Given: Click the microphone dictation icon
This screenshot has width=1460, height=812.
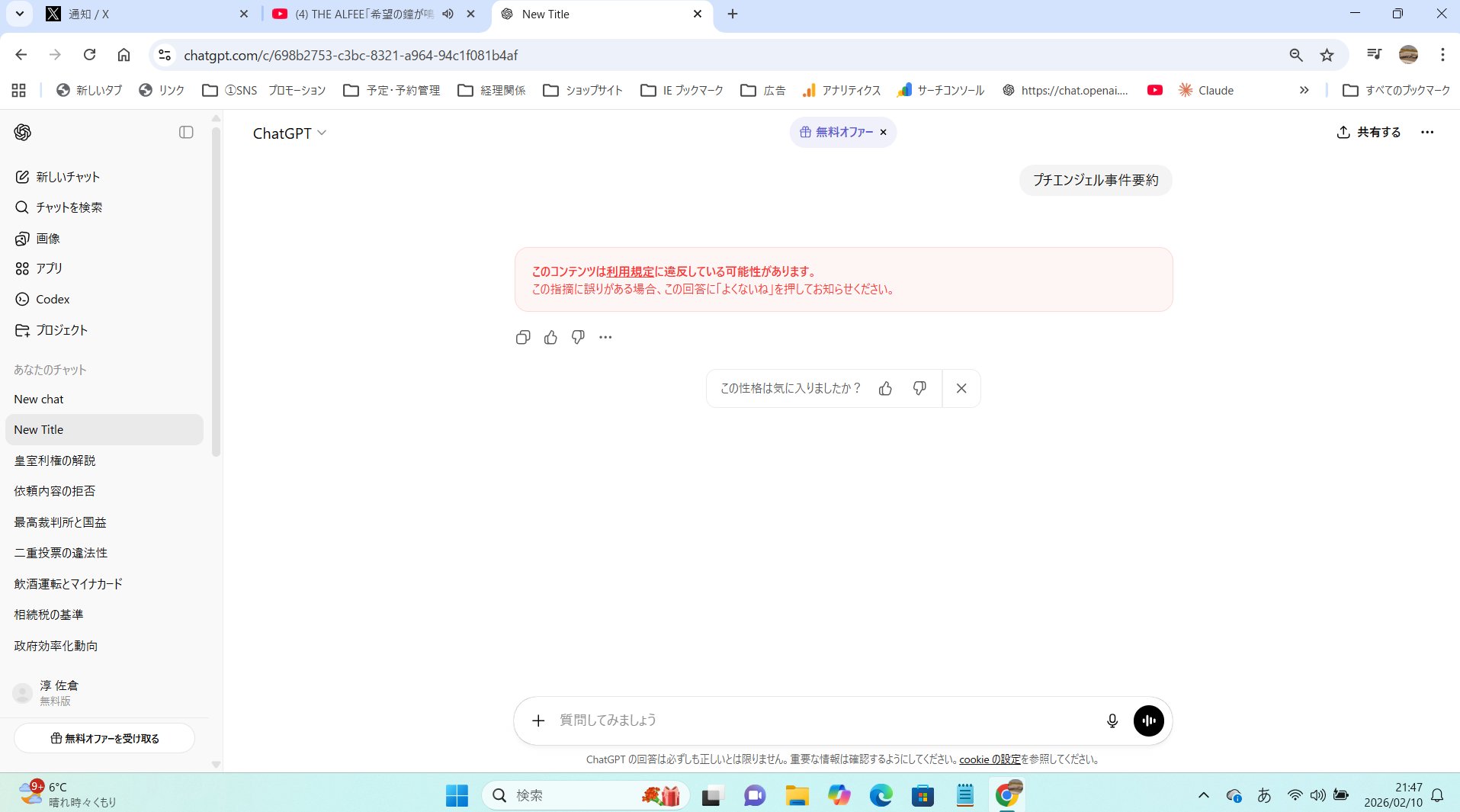Looking at the screenshot, I should (x=1112, y=721).
